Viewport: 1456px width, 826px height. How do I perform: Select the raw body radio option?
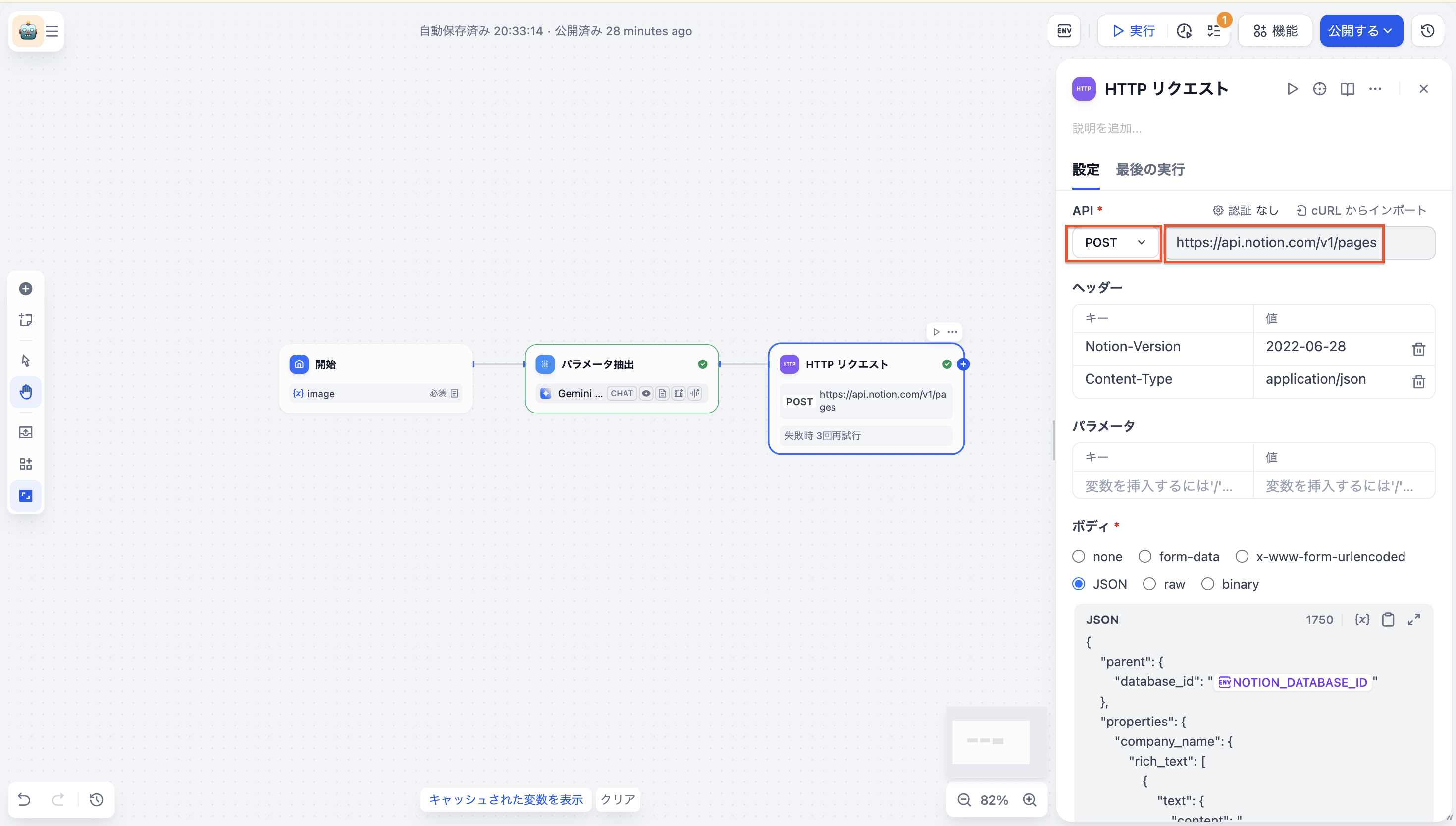(1149, 584)
